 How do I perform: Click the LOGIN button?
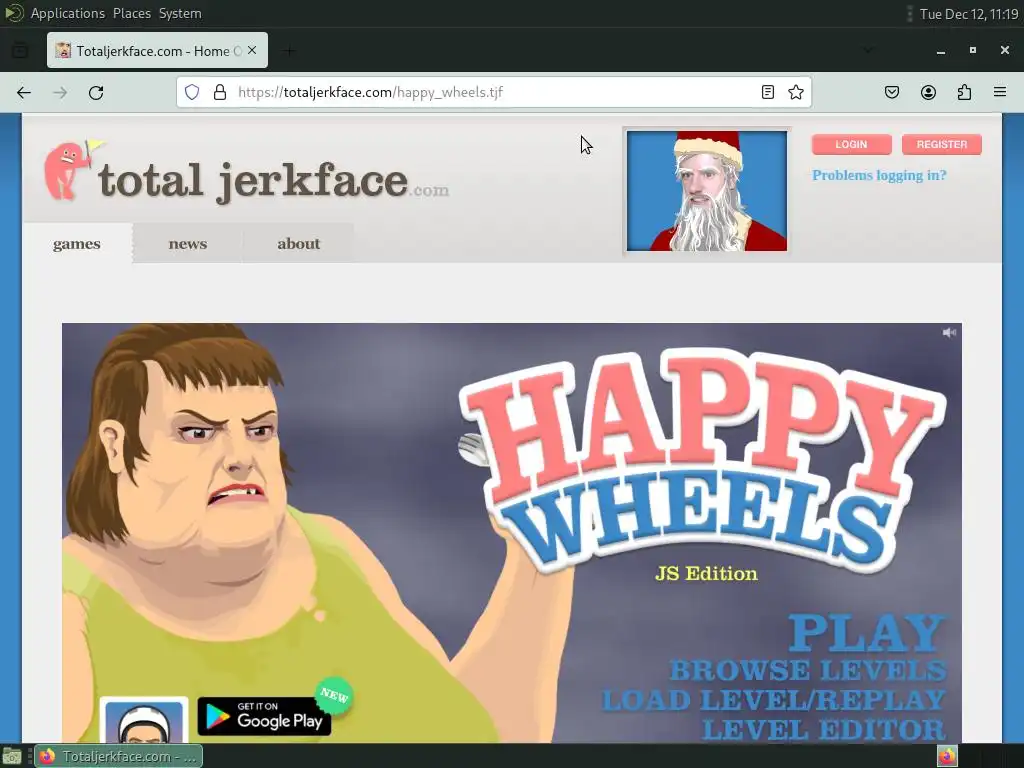[x=852, y=144]
